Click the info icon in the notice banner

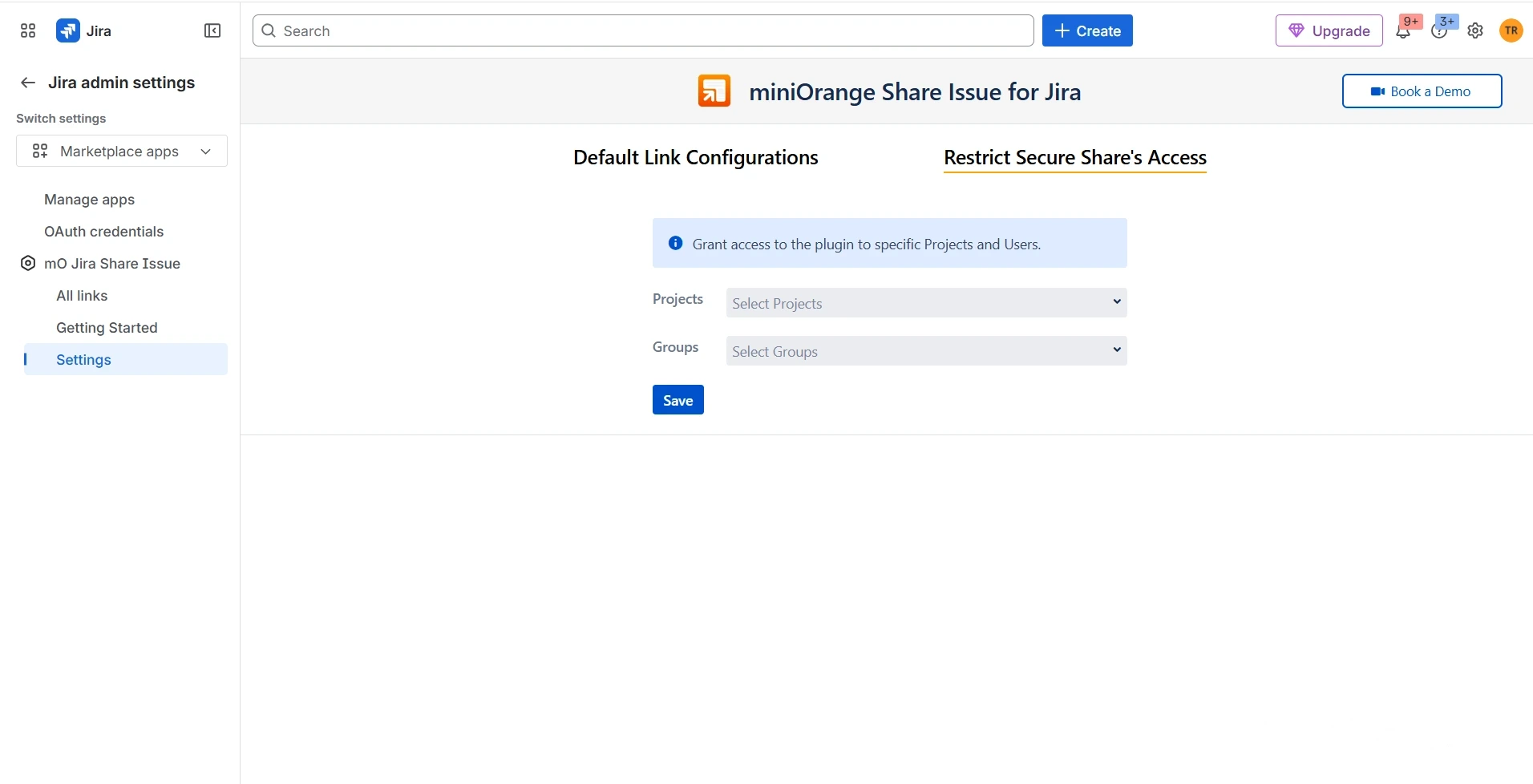(x=676, y=243)
